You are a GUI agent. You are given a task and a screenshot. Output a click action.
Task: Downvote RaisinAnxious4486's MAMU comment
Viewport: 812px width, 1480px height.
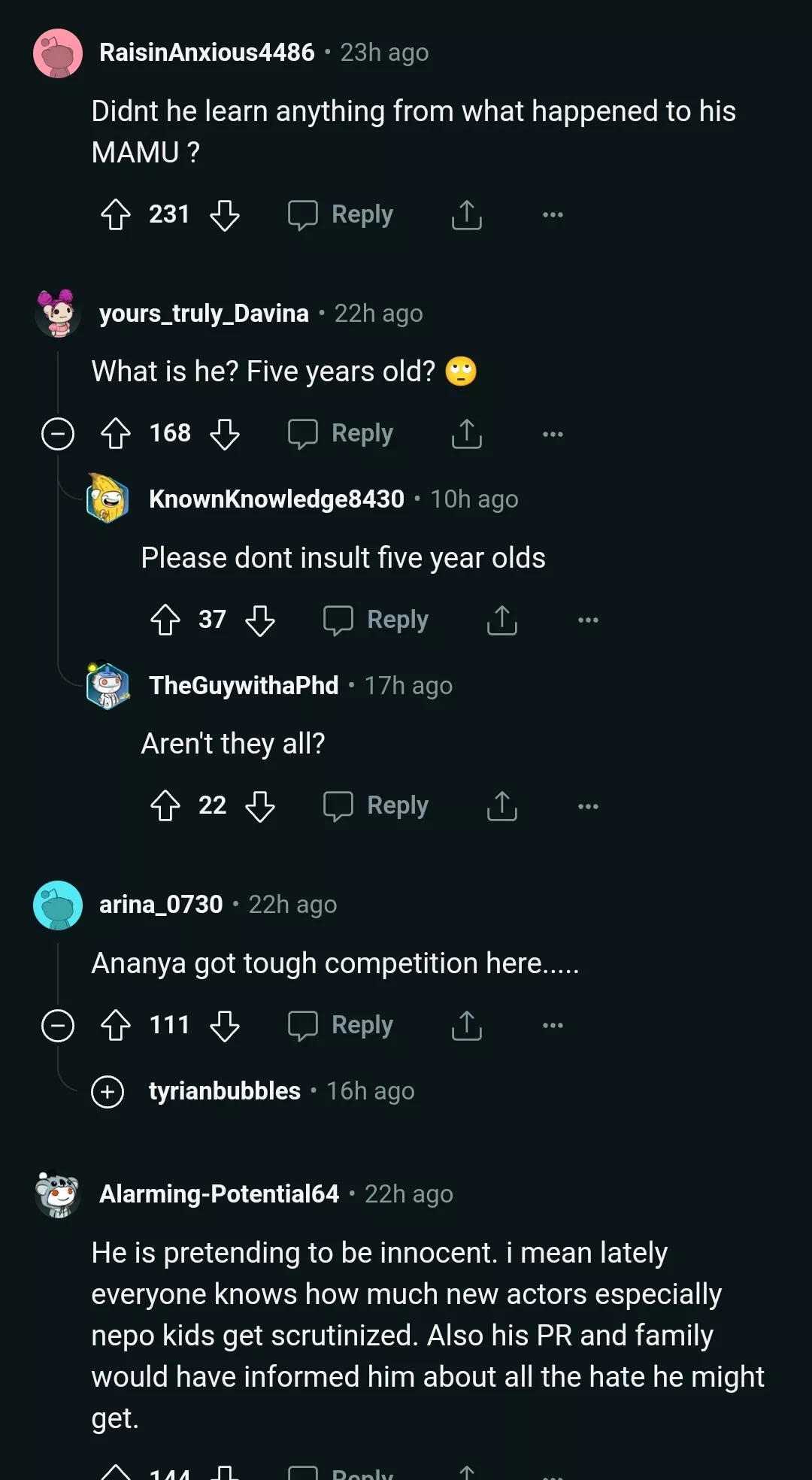224,214
